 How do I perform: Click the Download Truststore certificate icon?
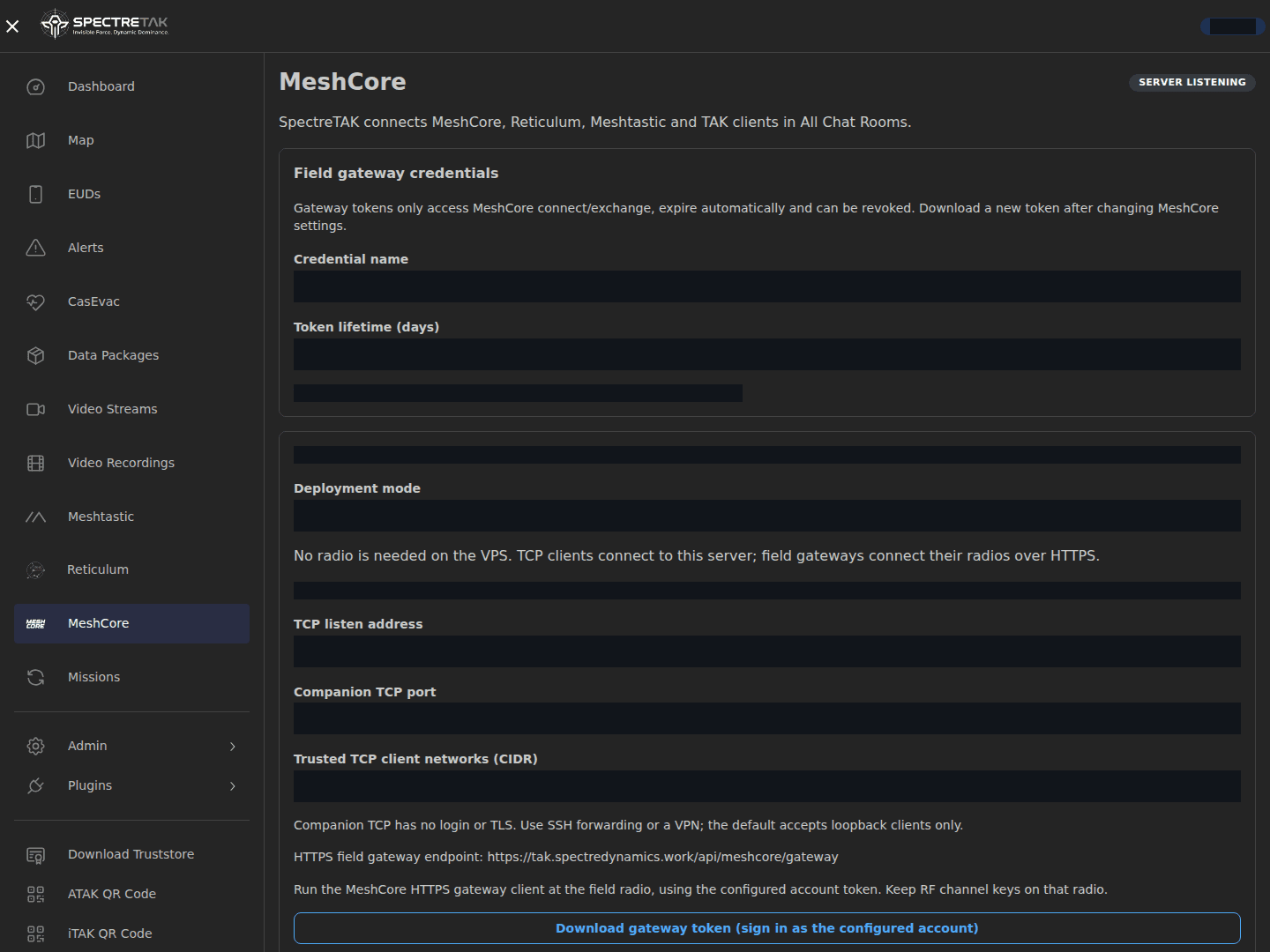35,854
